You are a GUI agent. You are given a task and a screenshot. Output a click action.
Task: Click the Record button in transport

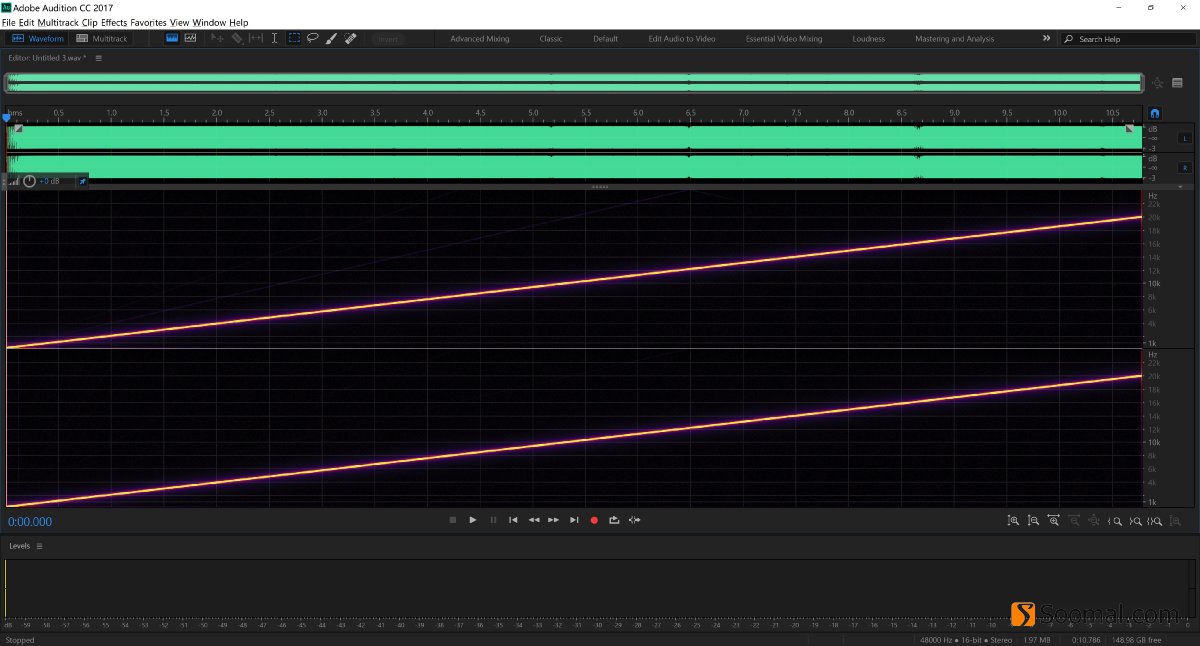(x=594, y=520)
